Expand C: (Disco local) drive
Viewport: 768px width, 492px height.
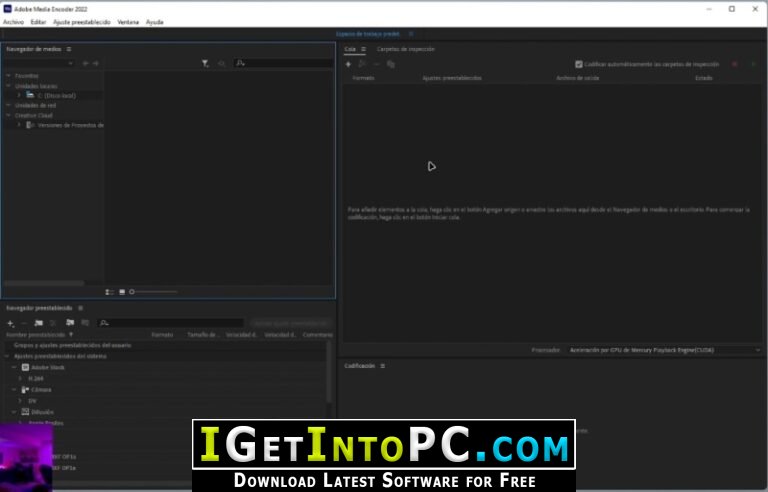19,95
